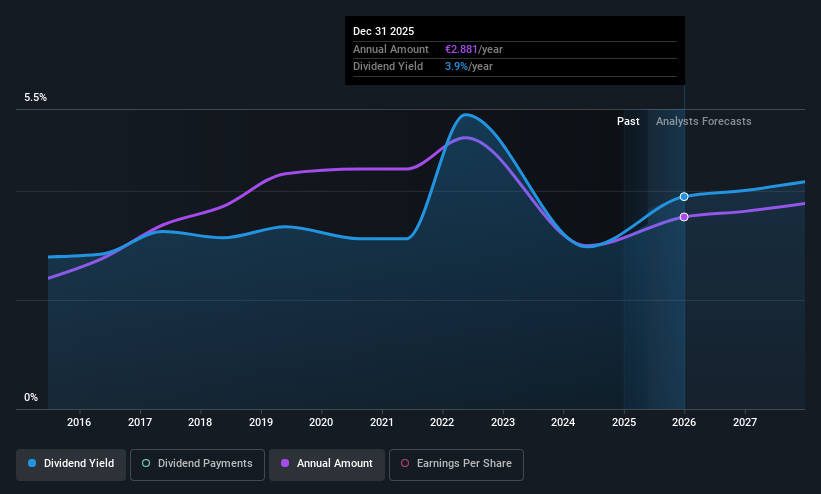This screenshot has height=494, width=821.
Task: Click the 2016 x-axis label
Action: [x=79, y=422]
